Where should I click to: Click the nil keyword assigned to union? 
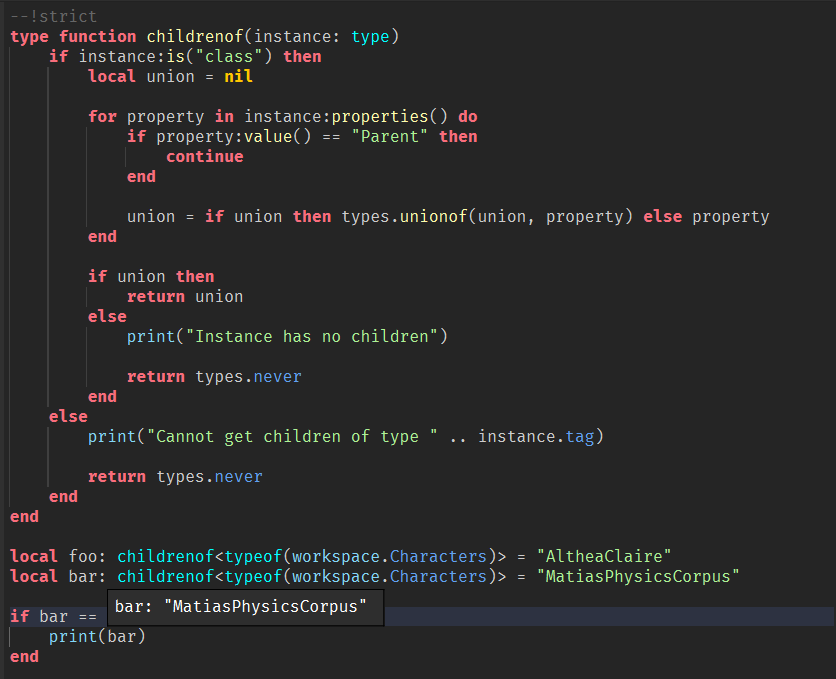click(237, 76)
